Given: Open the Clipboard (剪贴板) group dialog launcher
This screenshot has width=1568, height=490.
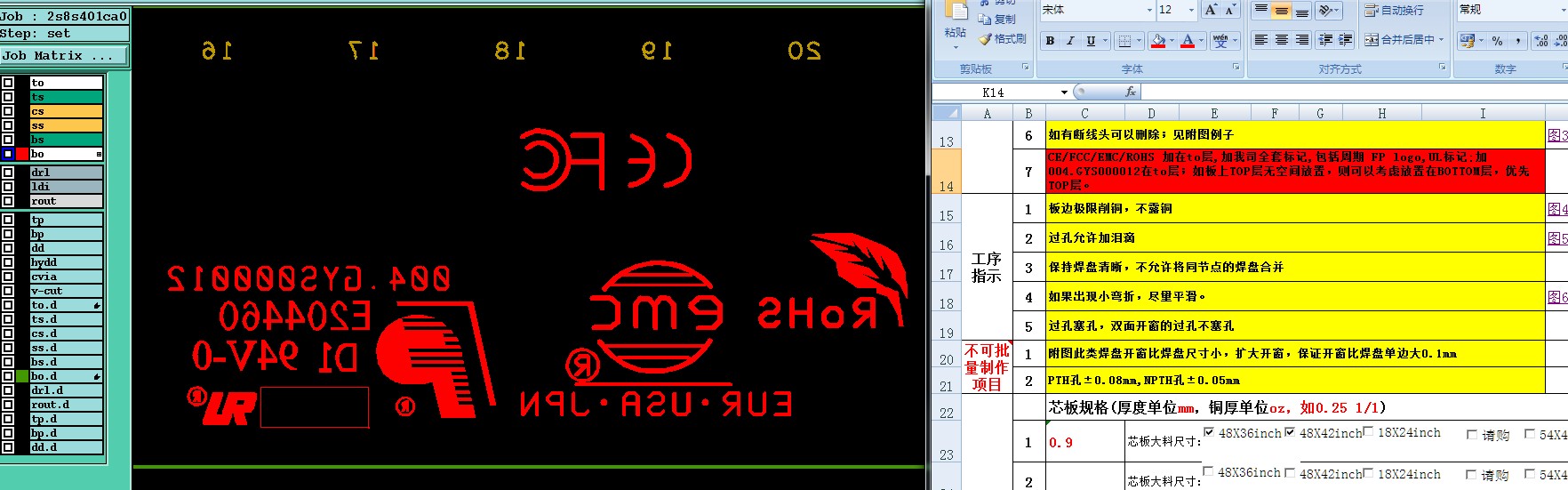Looking at the screenshot, I should click(1026, 68).
